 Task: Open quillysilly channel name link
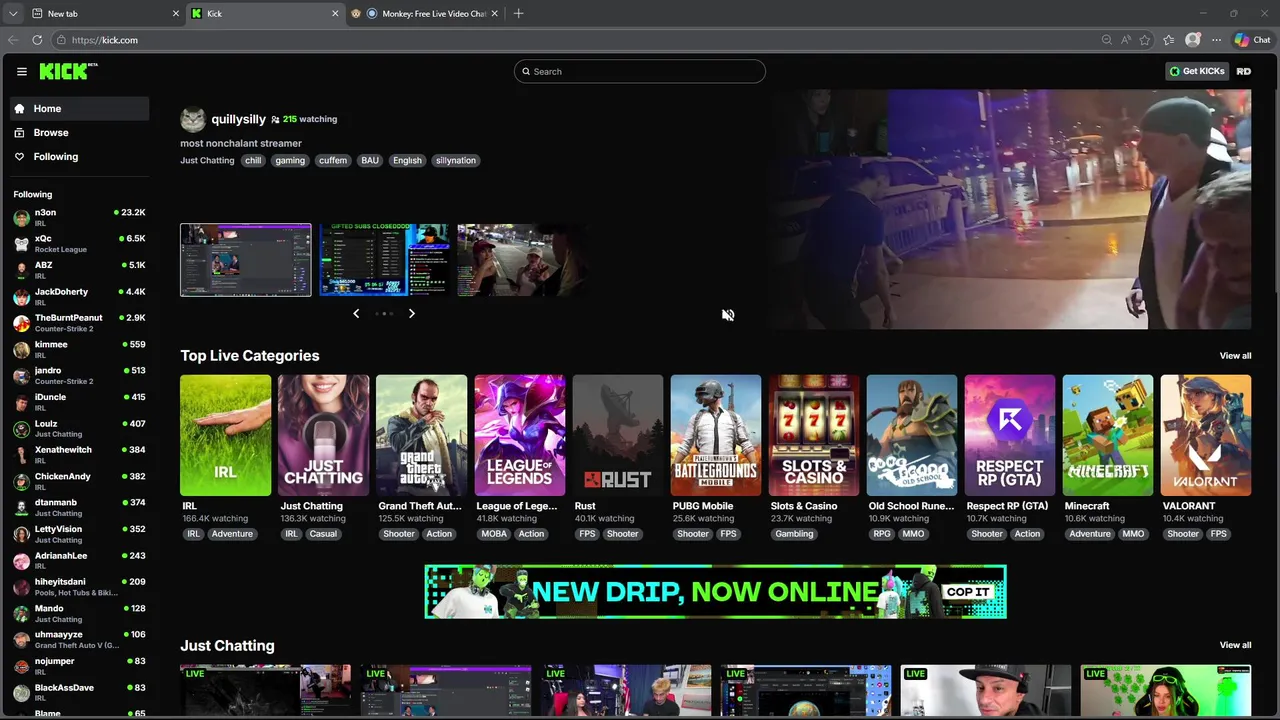(x=238, y=119)
